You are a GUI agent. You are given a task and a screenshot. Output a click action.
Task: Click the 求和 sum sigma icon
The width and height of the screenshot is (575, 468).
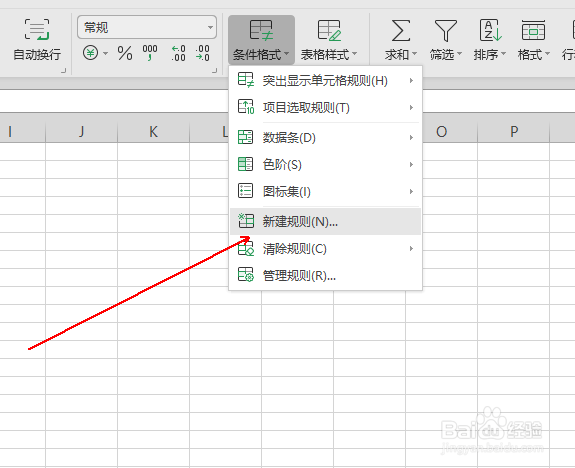tap(400, 30)
